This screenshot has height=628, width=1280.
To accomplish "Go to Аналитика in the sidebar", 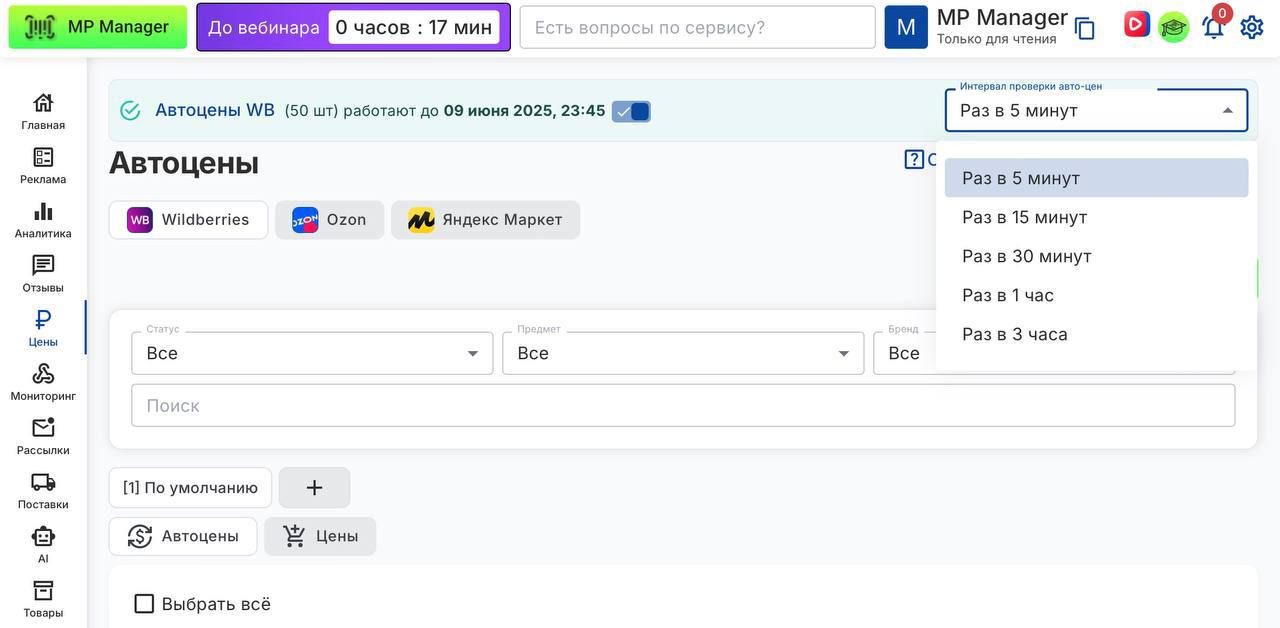I will tap(43, 220).
